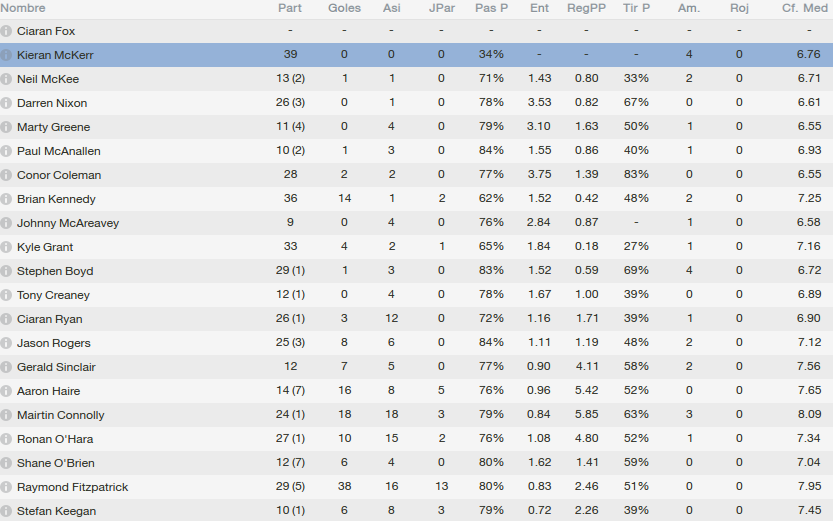This screenshot has width=833, height=521.
Task: Sort by the Nombre column header
Action: (x=23, y=8)
